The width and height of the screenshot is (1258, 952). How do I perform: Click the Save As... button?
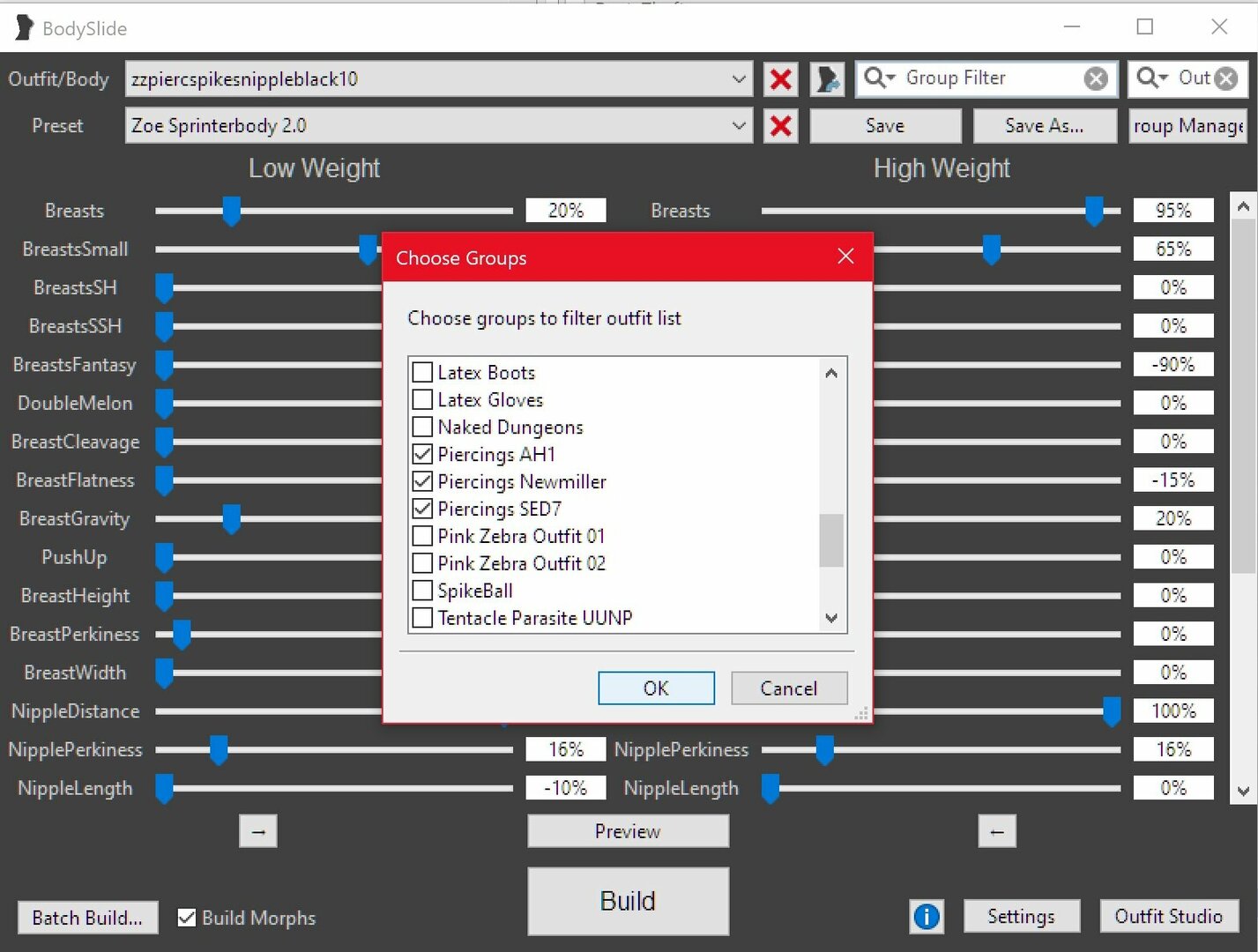point(1045,126)
